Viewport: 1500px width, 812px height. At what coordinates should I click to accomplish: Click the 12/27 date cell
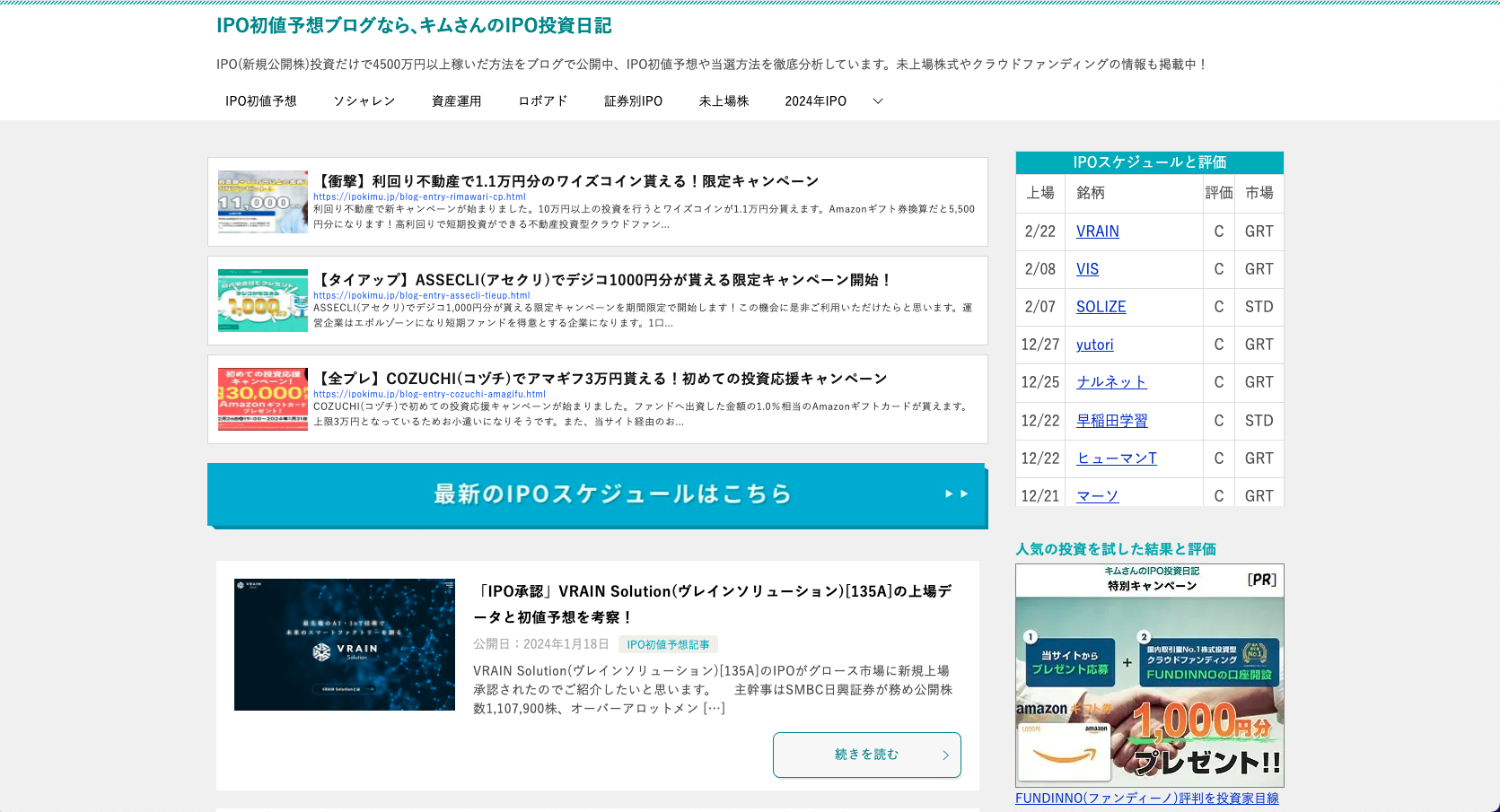[x=1040, y=345]
